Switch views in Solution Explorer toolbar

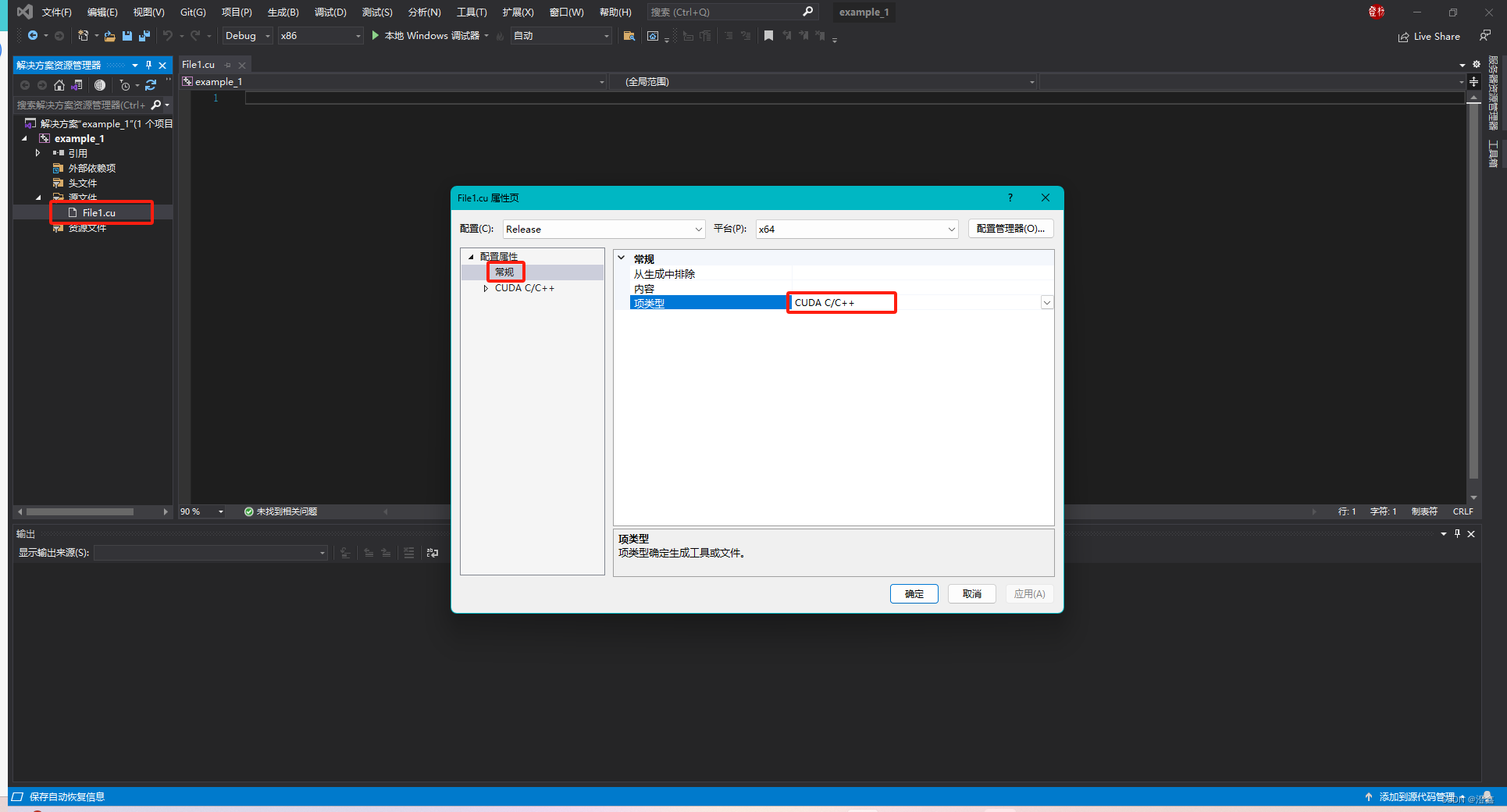click(x=77, y=85)
